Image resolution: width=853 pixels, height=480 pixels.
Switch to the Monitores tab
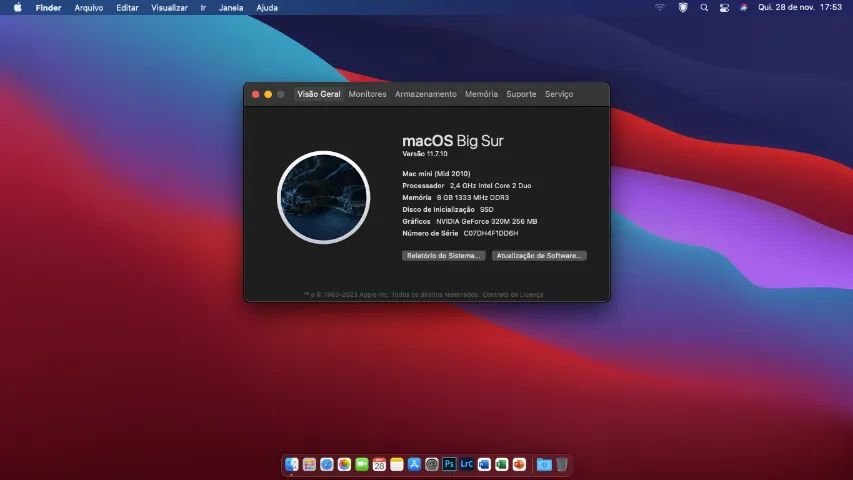[x=367, y=94]
